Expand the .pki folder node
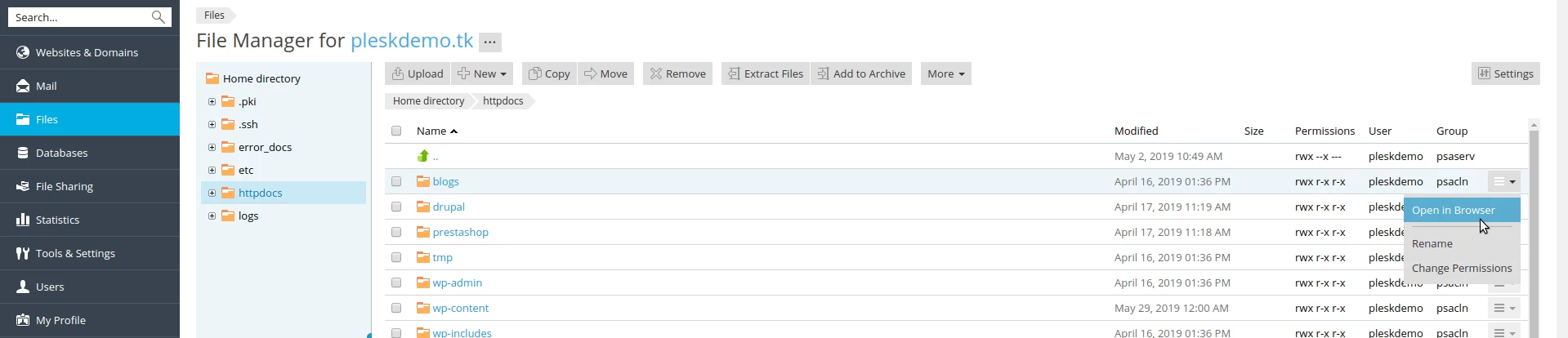Viewport: 1568px width, 338px height. point(212,101)
